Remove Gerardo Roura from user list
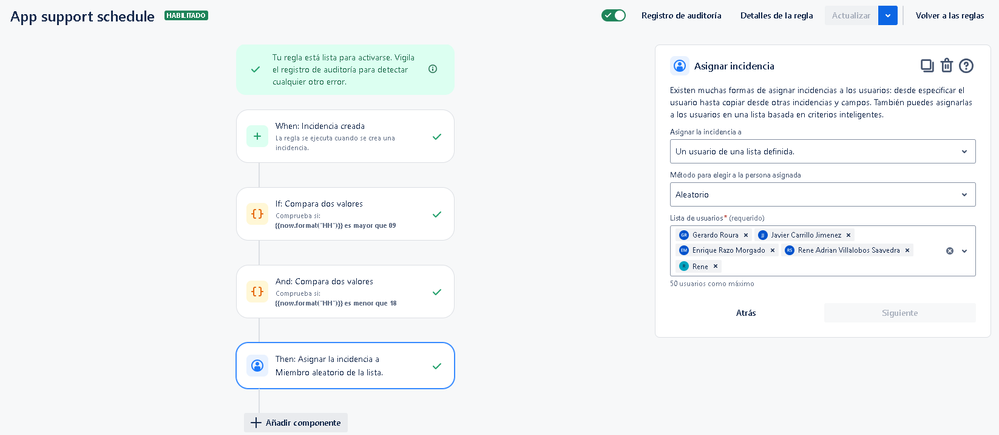This screenshot has width=999, height=435. click(745, 235)
